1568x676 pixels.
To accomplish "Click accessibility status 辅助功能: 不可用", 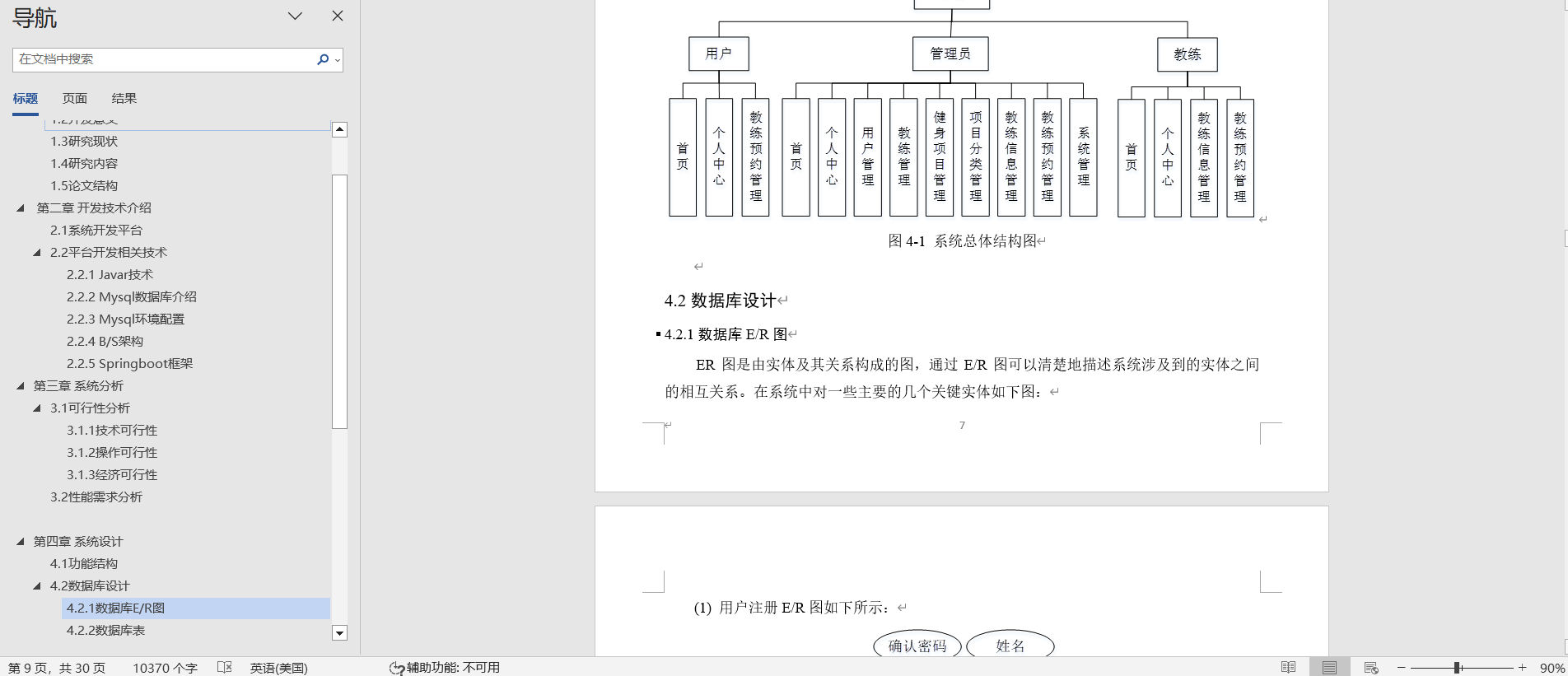I will pyautogui.click(x=445, y=668).
